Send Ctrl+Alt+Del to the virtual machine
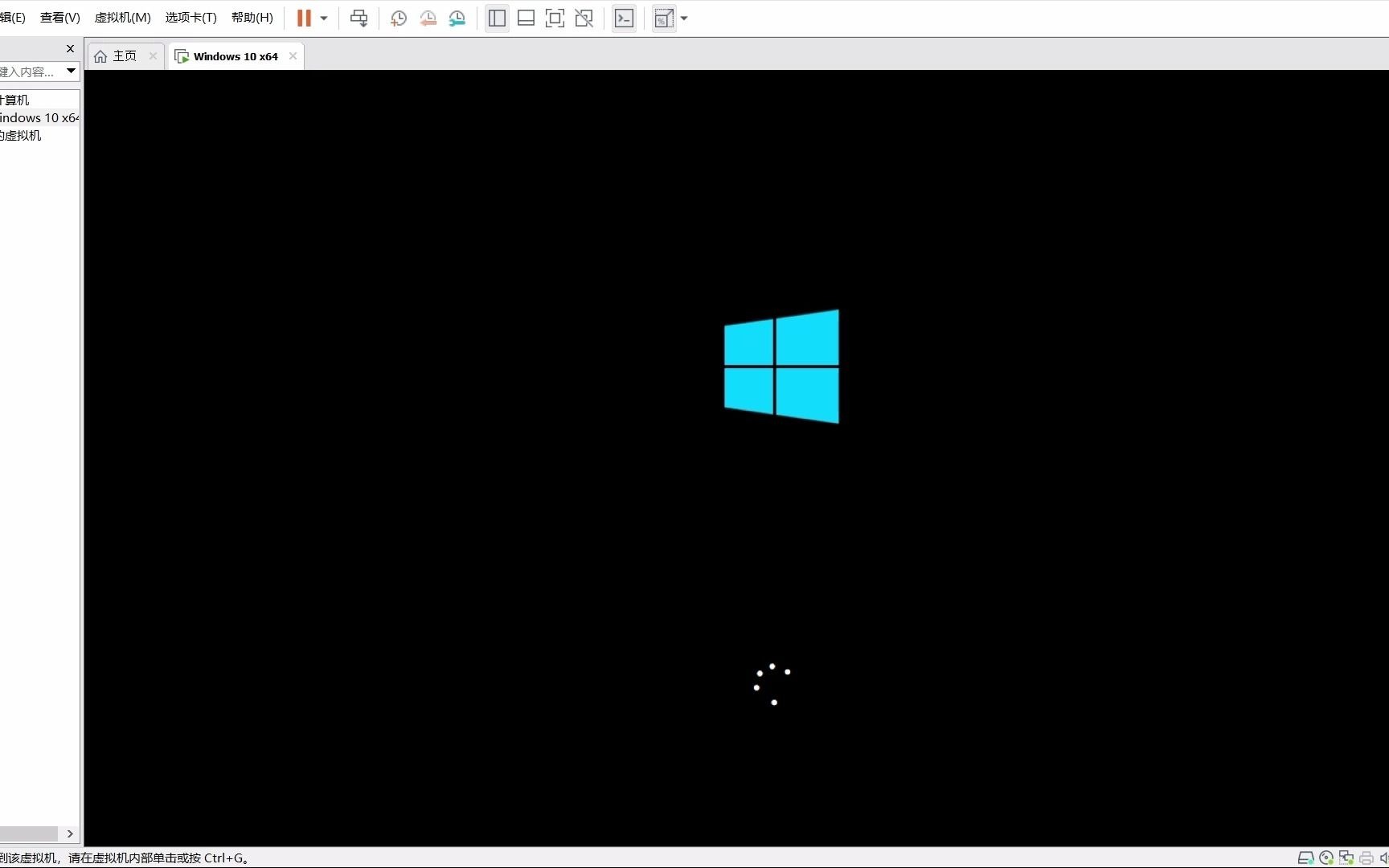This screenshot has width=1389, height=868. (x=359, y=18)
